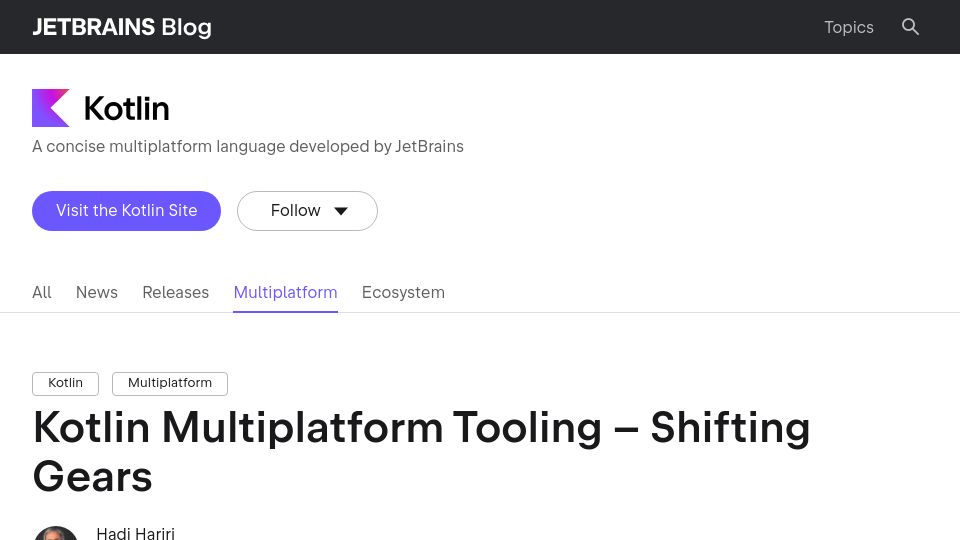Select the Multiplatform tab

coord(285,293)
